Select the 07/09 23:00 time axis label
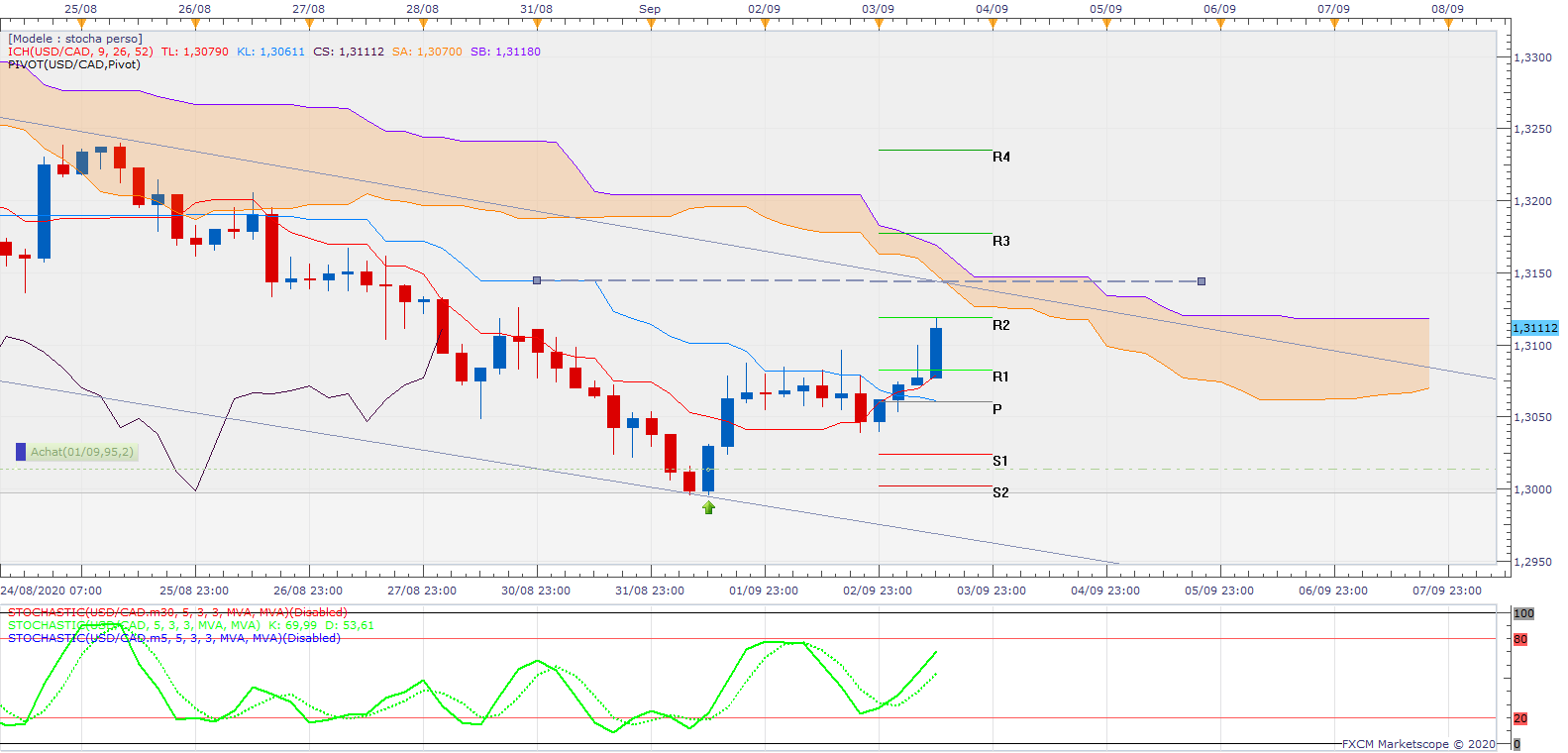1568x753 pixels. point(1447,591)
